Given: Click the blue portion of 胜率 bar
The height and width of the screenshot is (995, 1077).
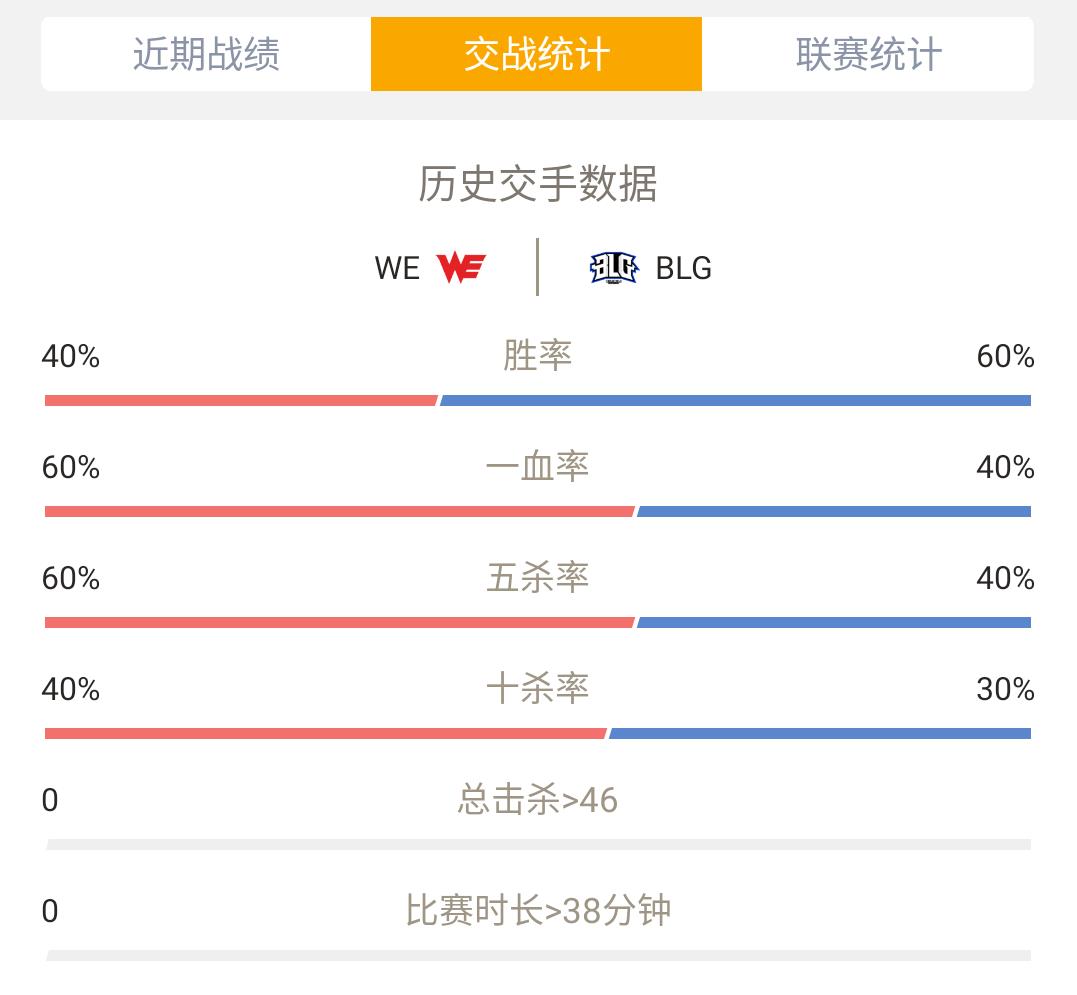Looking at the screenshot, I should (x=736, y=400).
